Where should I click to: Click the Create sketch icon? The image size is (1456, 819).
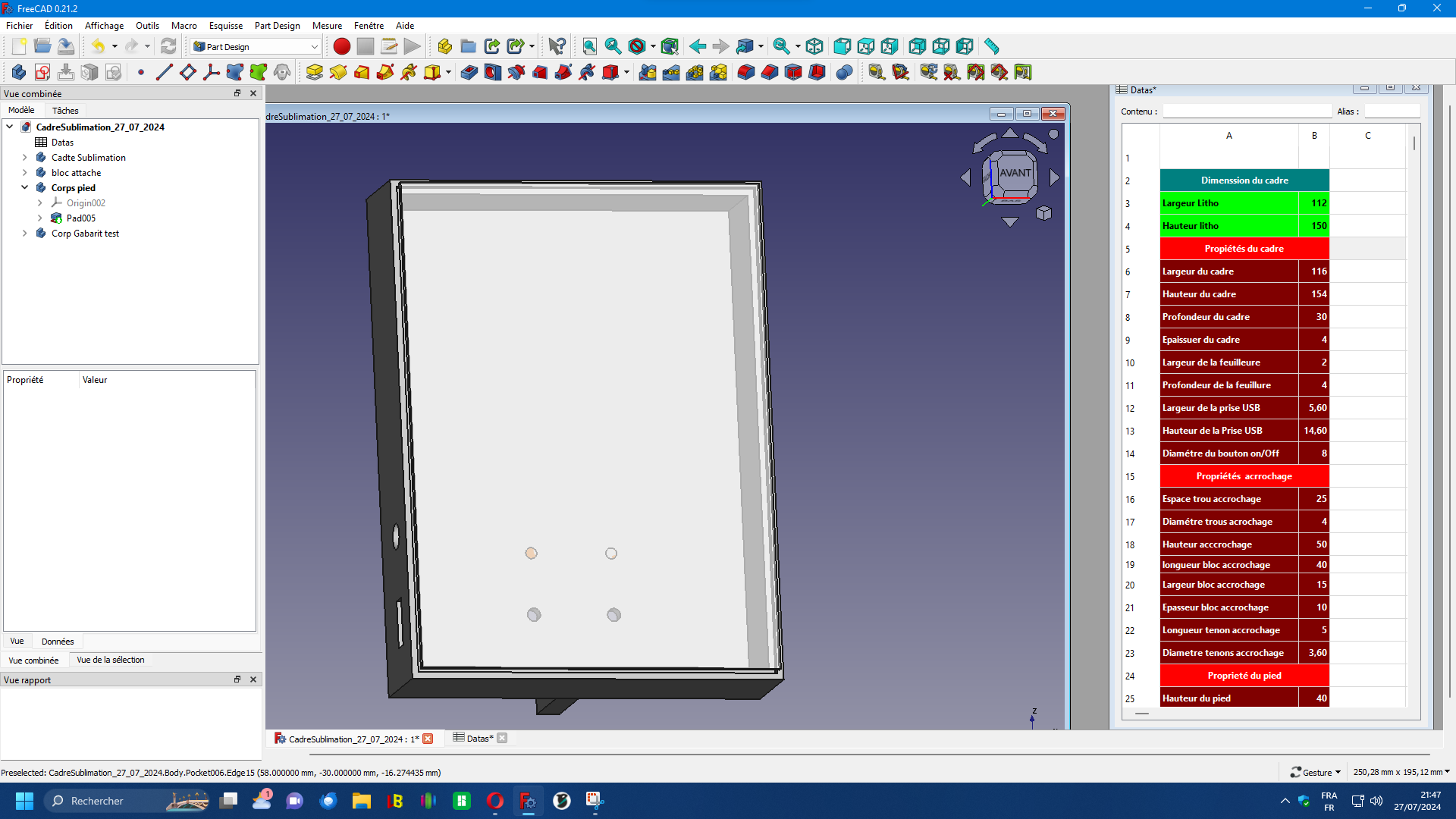pyautogui.click(x=42, y=72)
